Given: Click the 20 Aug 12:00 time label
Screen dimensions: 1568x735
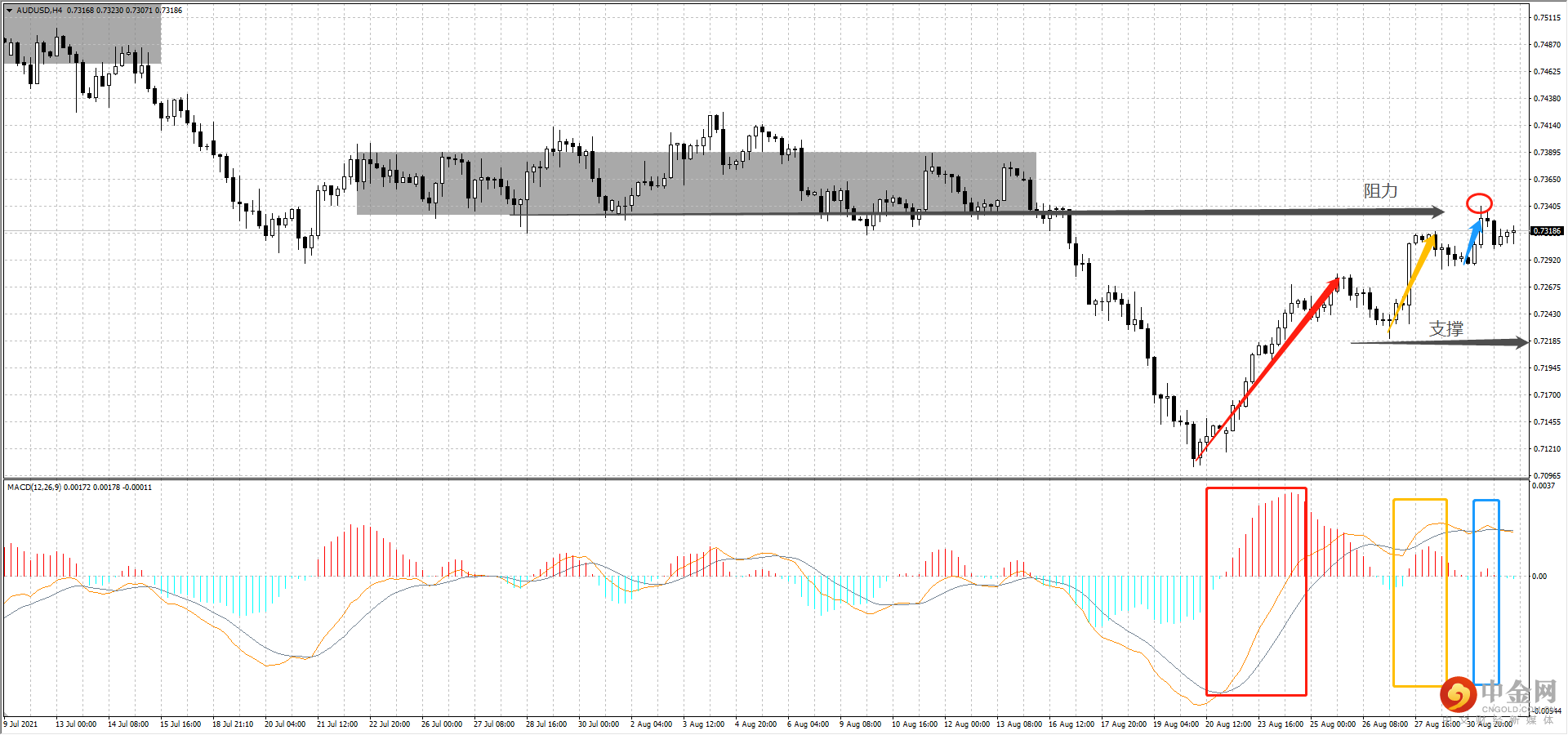Looking at the screenshot, I should [1228, 724].
